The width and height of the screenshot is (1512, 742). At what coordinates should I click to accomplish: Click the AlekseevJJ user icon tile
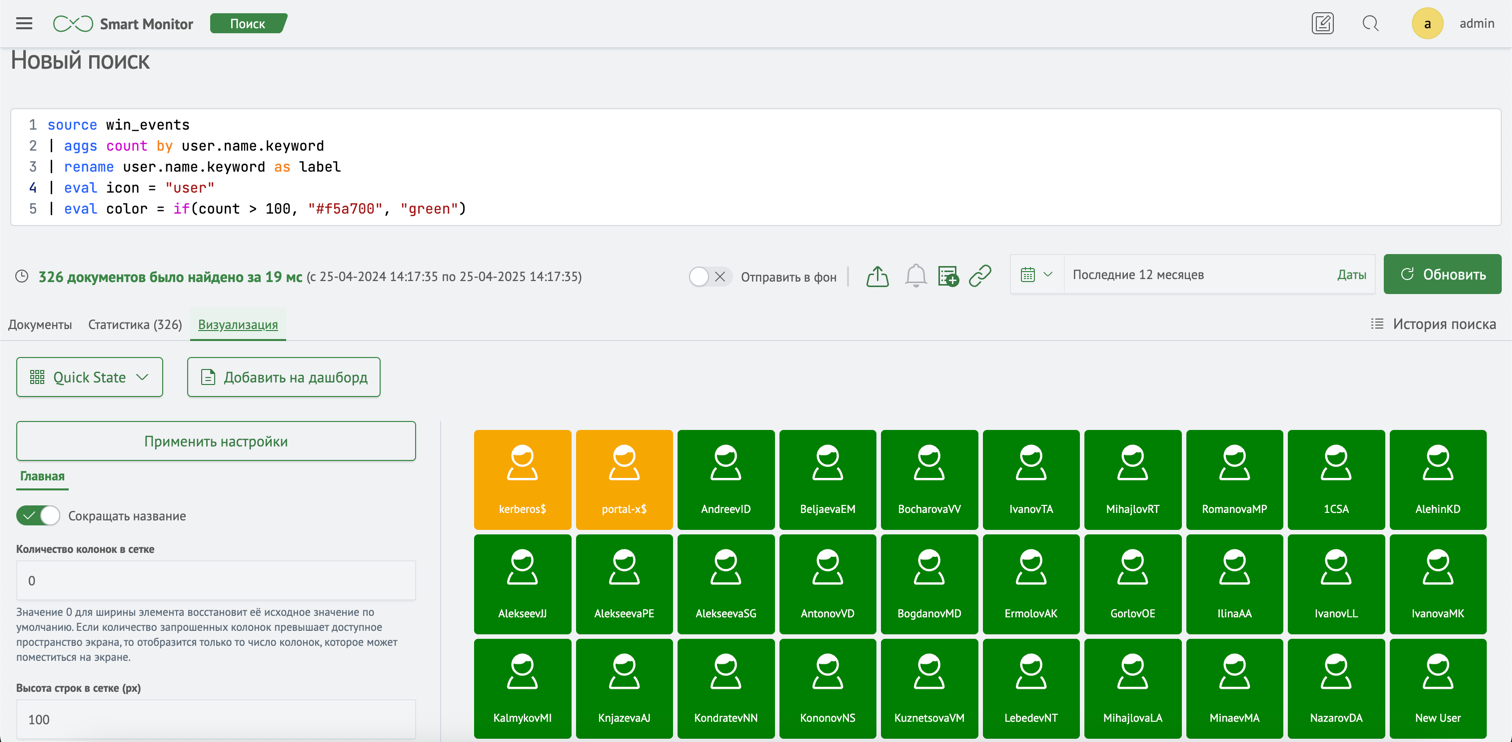[x=523, y=584]
